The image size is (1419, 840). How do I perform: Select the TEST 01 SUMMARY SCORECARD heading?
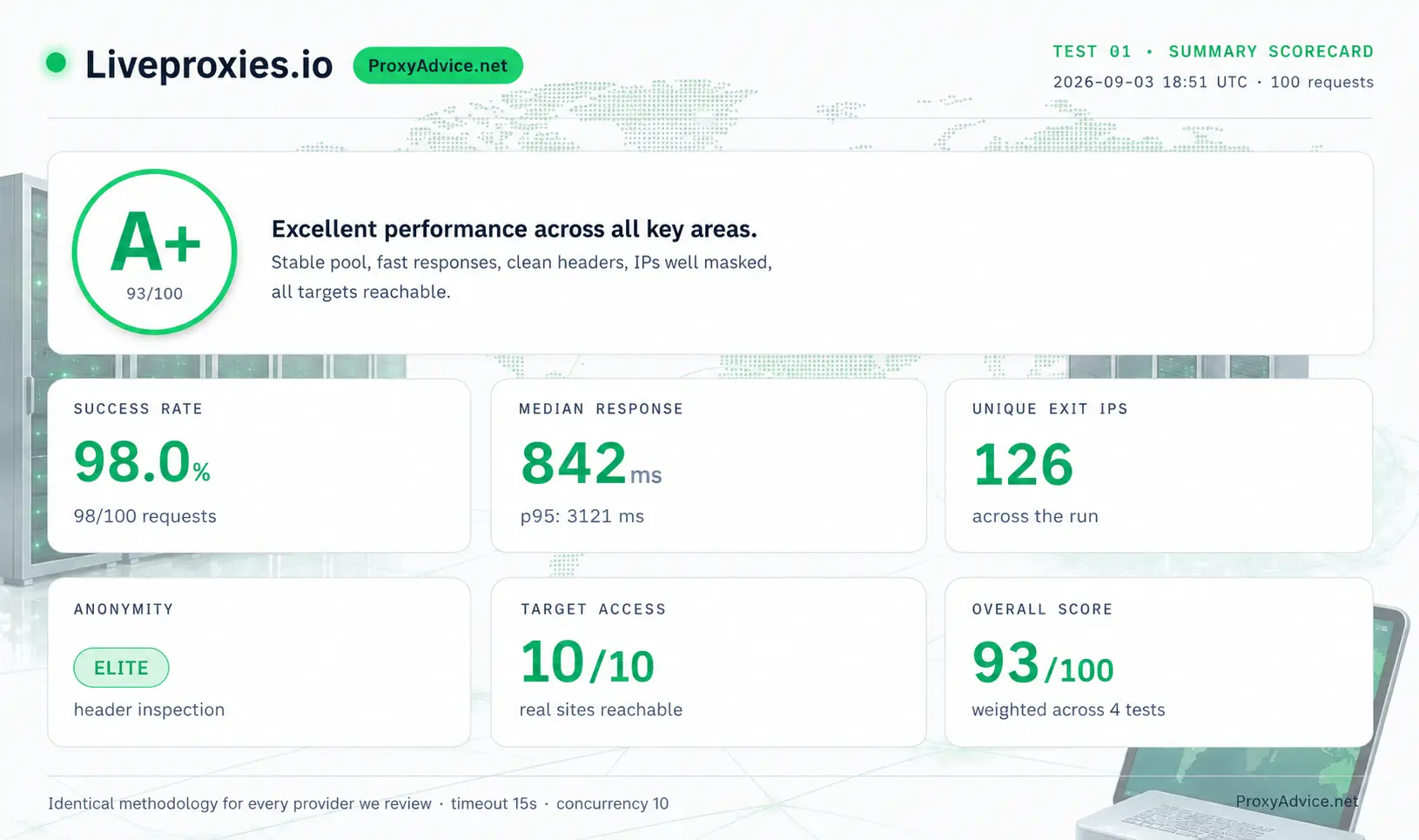[1214, 51]
